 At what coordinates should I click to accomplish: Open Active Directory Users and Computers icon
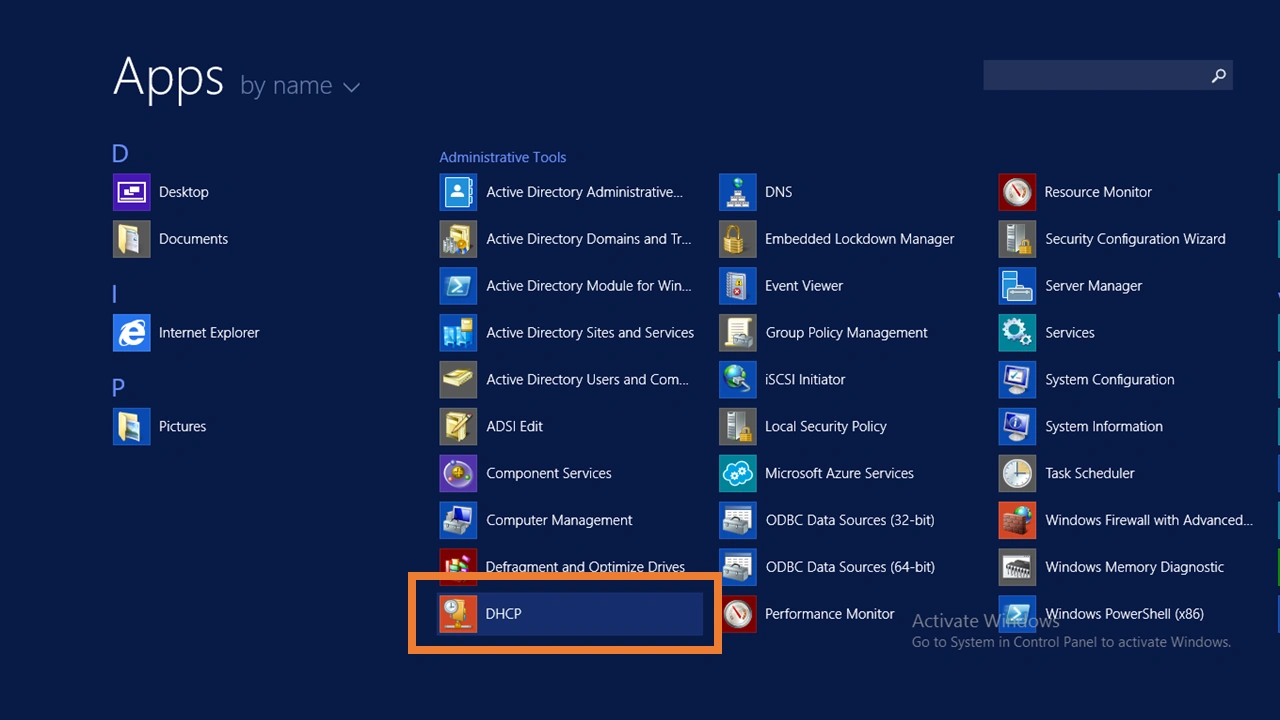click(458, 380)
